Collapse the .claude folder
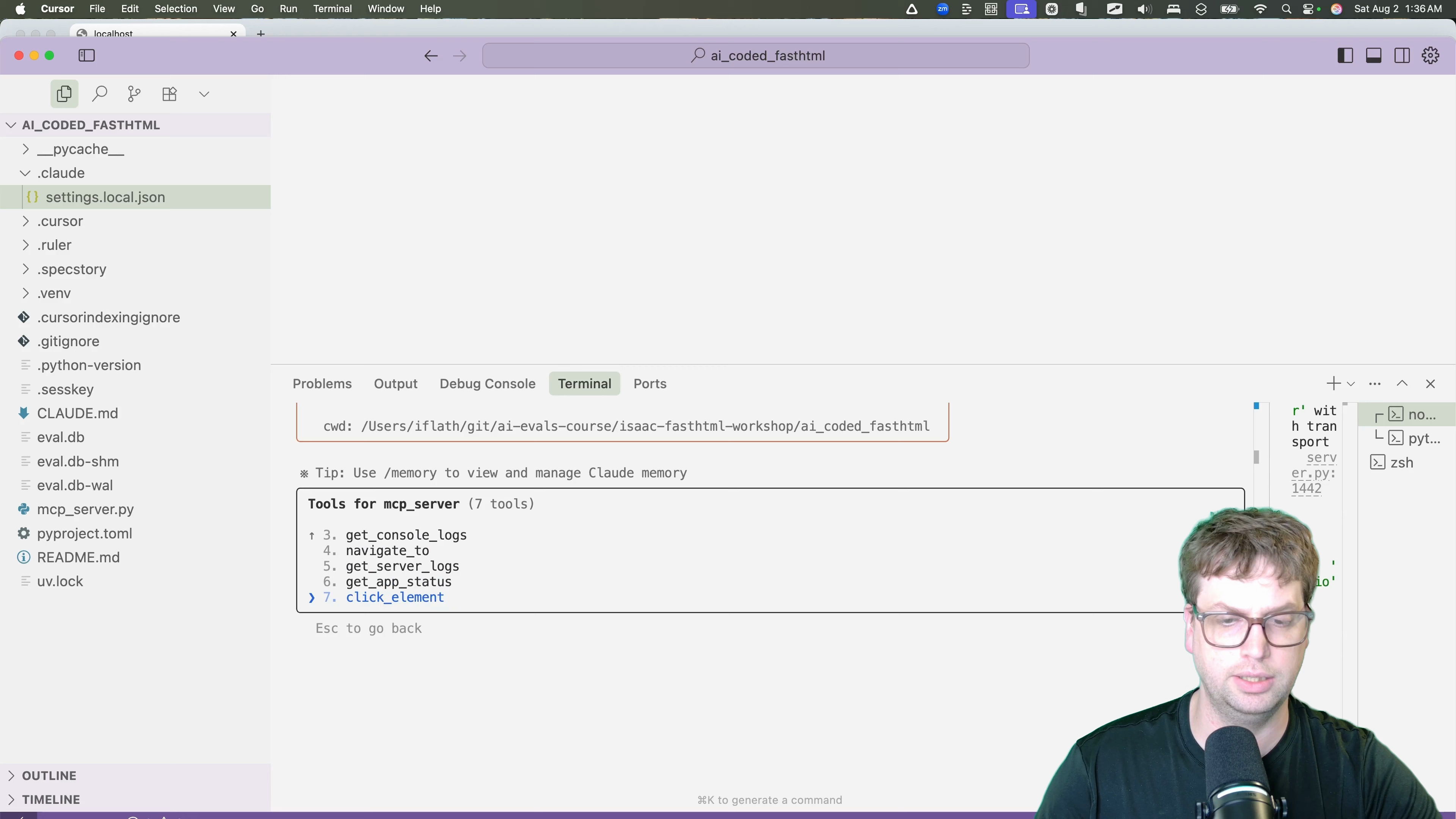This screenshot has width=1456, height=819. click(x=25, y=173)
